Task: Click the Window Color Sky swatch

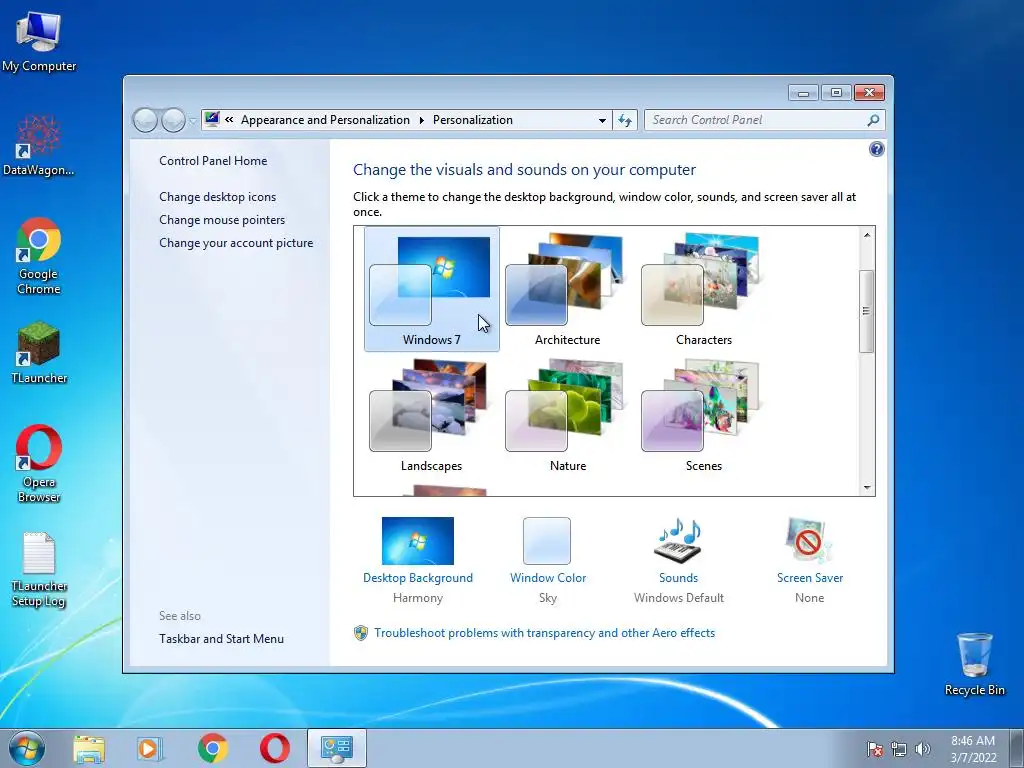Action: click(547, 541)
